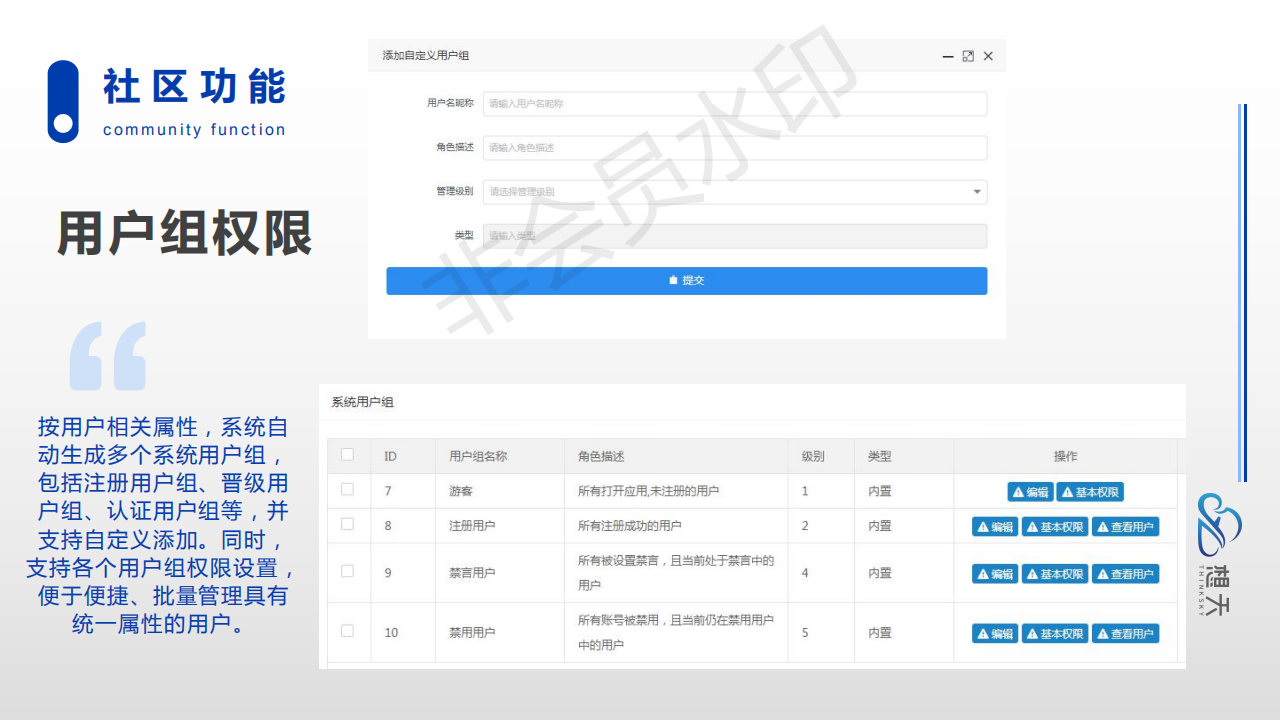Click 基本权限 button for 注册用户 row

coord(1055,527)
